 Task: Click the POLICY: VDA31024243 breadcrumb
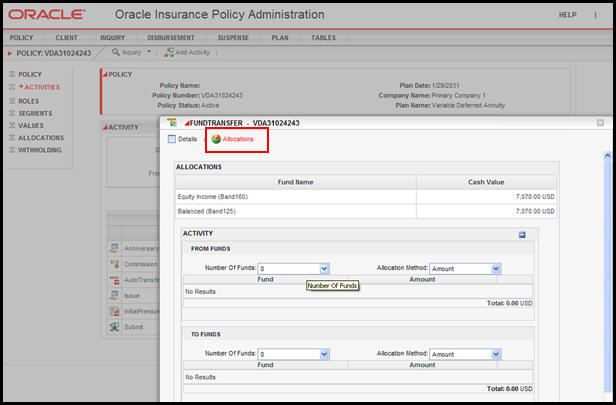tap(54, 53)
